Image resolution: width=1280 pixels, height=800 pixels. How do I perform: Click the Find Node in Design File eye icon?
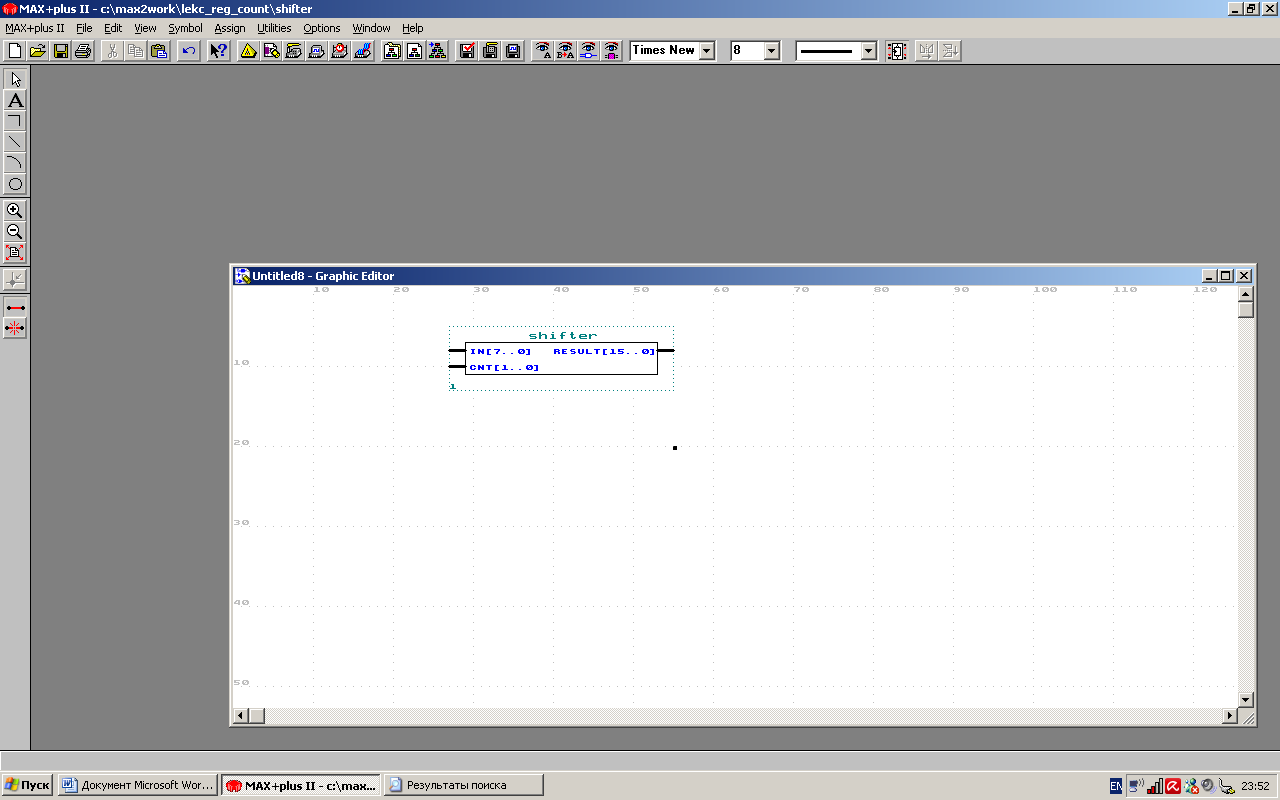(x=588, y=50)
